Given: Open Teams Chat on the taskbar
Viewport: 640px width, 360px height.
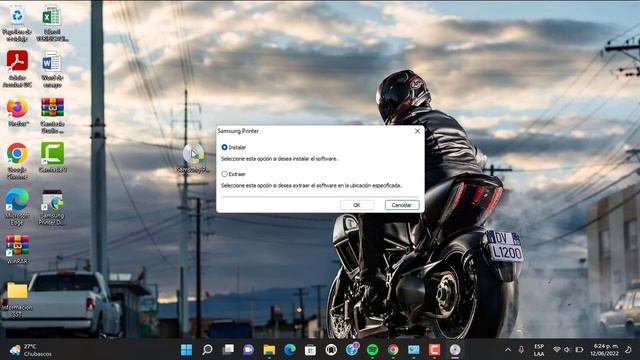Looking at the screenshot, I should [x=248, y=350].
